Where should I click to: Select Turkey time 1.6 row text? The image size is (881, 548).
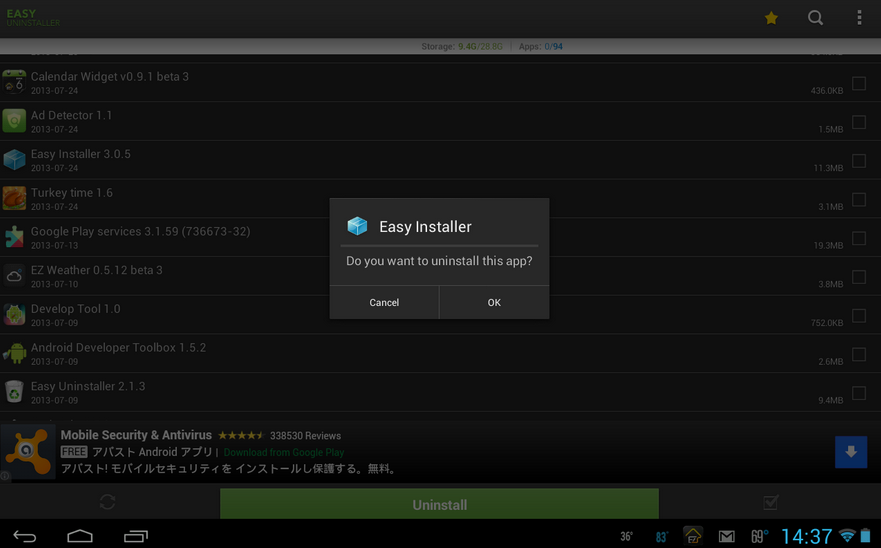72,193
